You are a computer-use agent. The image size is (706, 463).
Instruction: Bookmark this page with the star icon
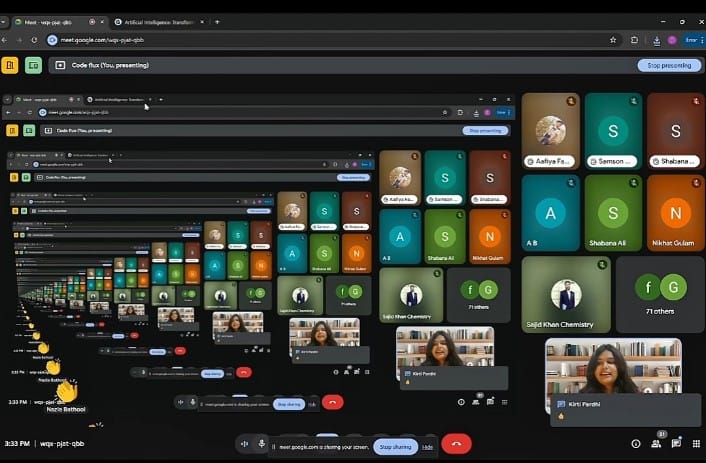pyautogui.click(x=613, y=40)
